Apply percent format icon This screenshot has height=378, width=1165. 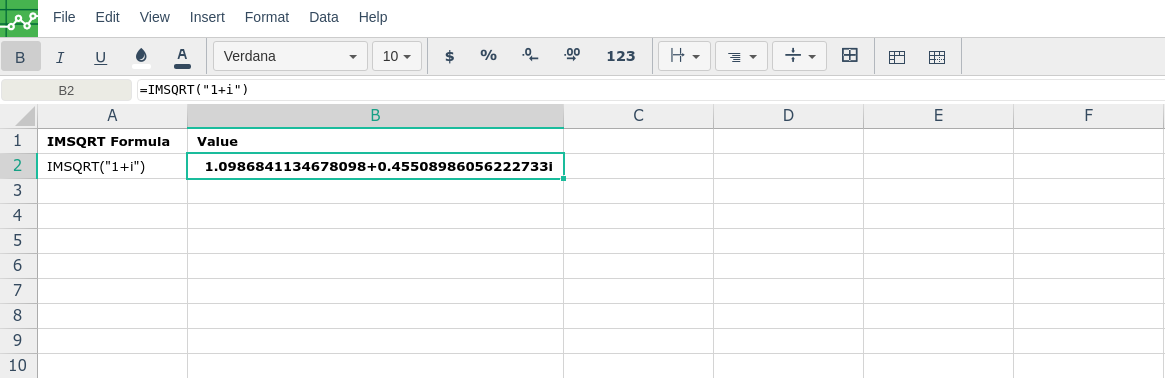coord(488,56)
